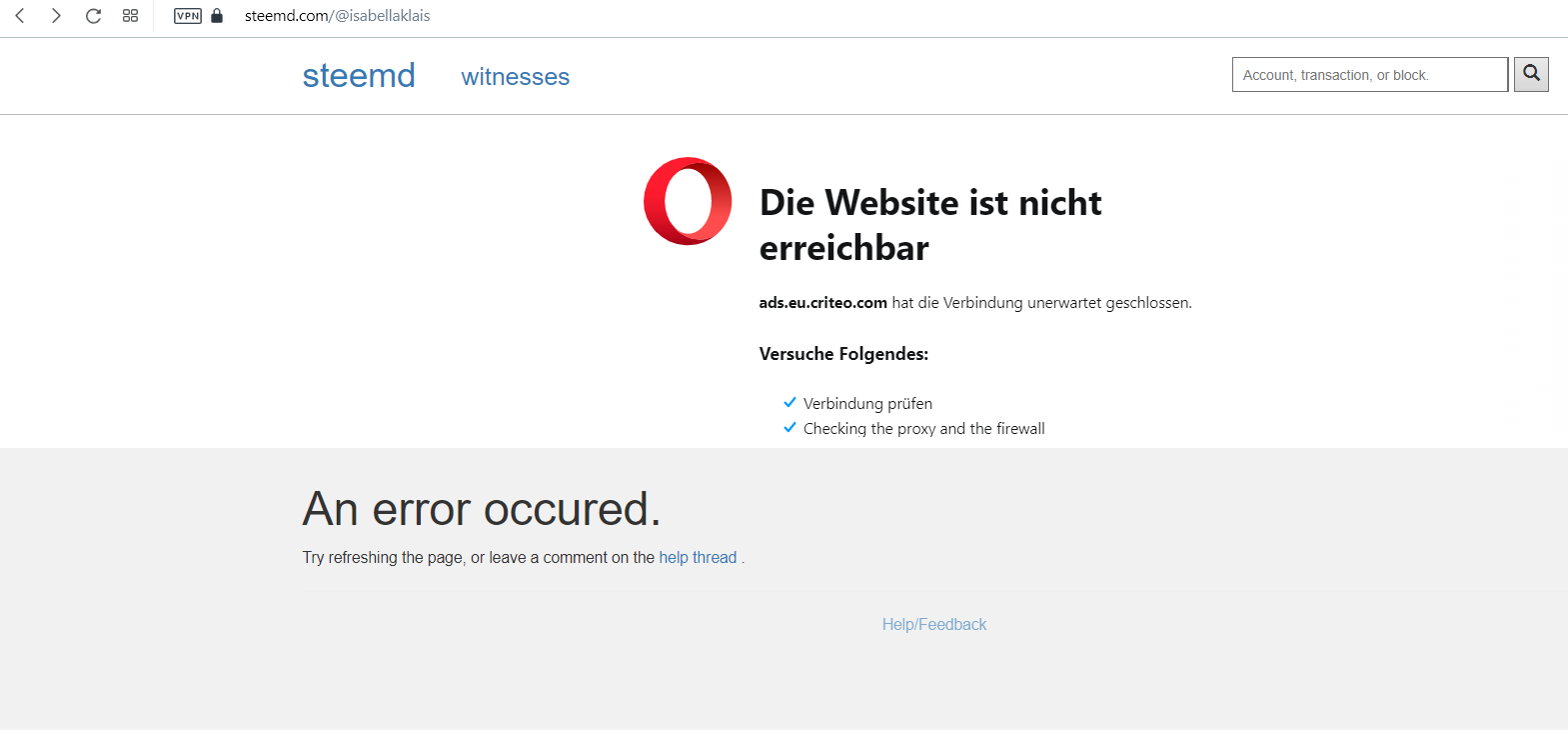Toggle the VPN badge in address bar
Screen dimensions: 1568x747
(188, 16)
